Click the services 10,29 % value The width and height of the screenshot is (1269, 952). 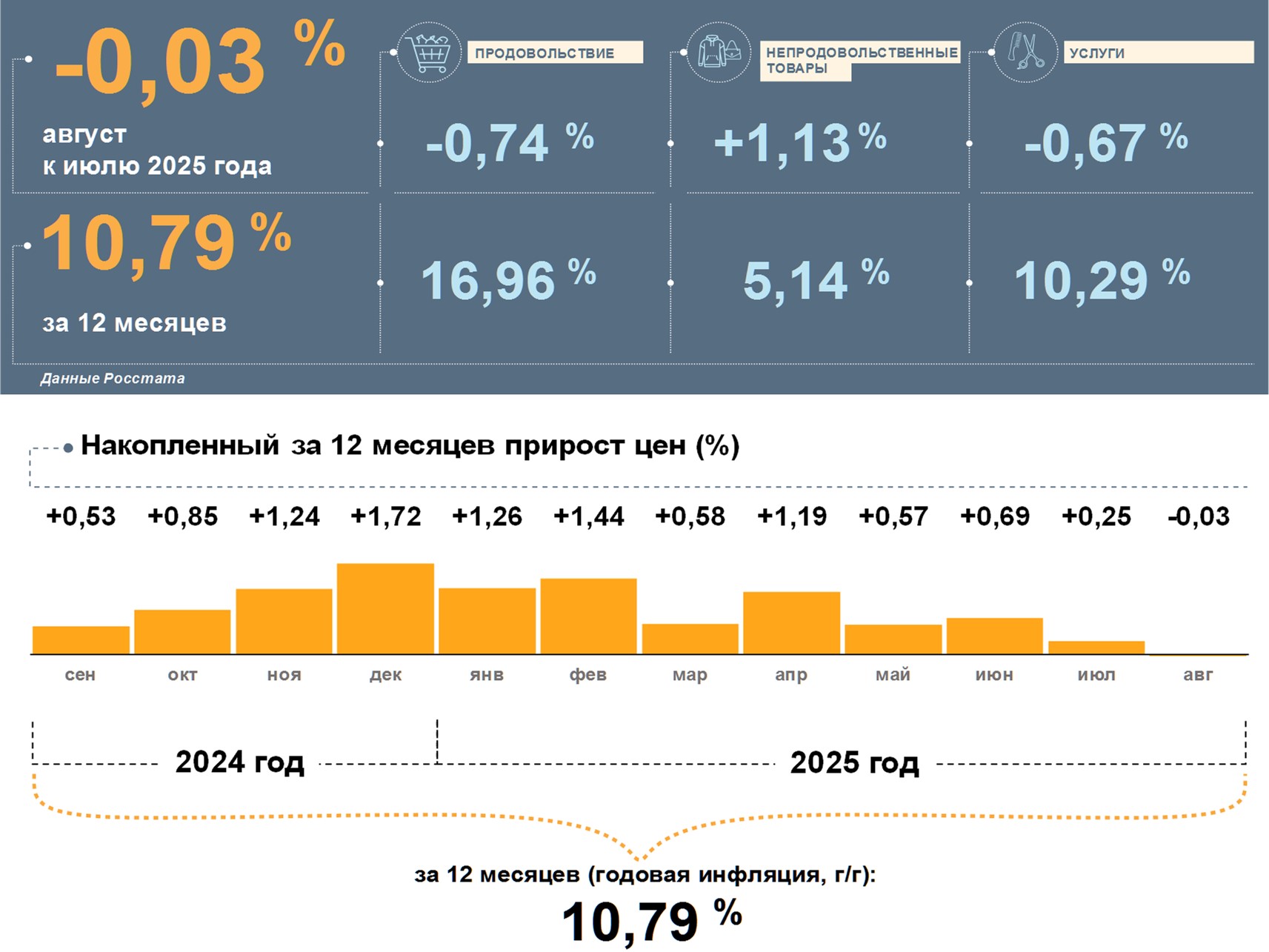tap(1101, 280)
